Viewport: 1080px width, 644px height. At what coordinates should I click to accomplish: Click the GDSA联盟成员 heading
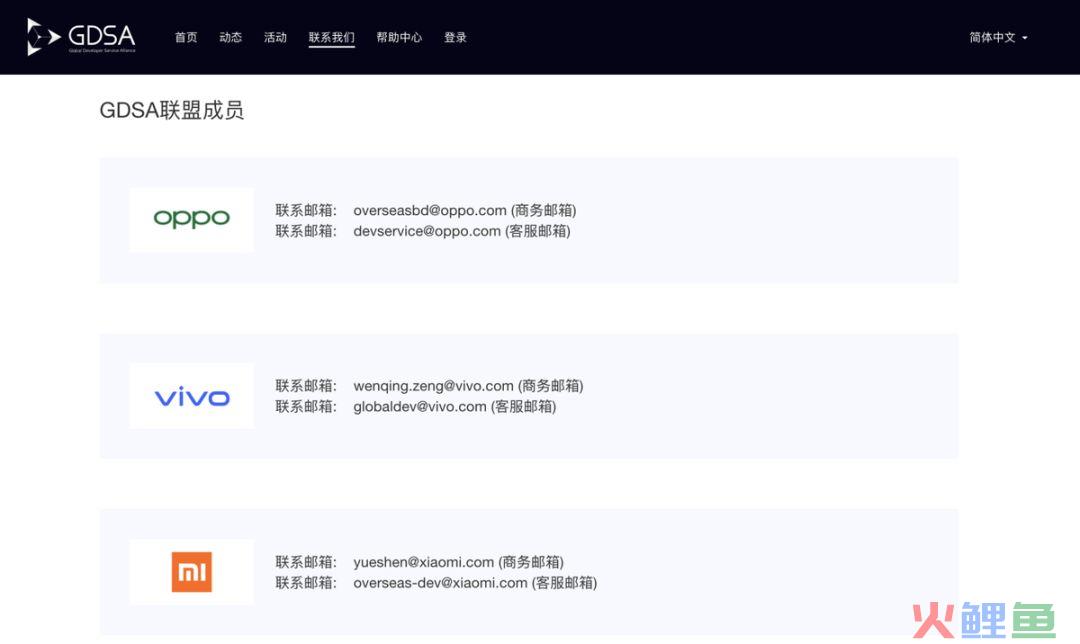click(172, 110)
